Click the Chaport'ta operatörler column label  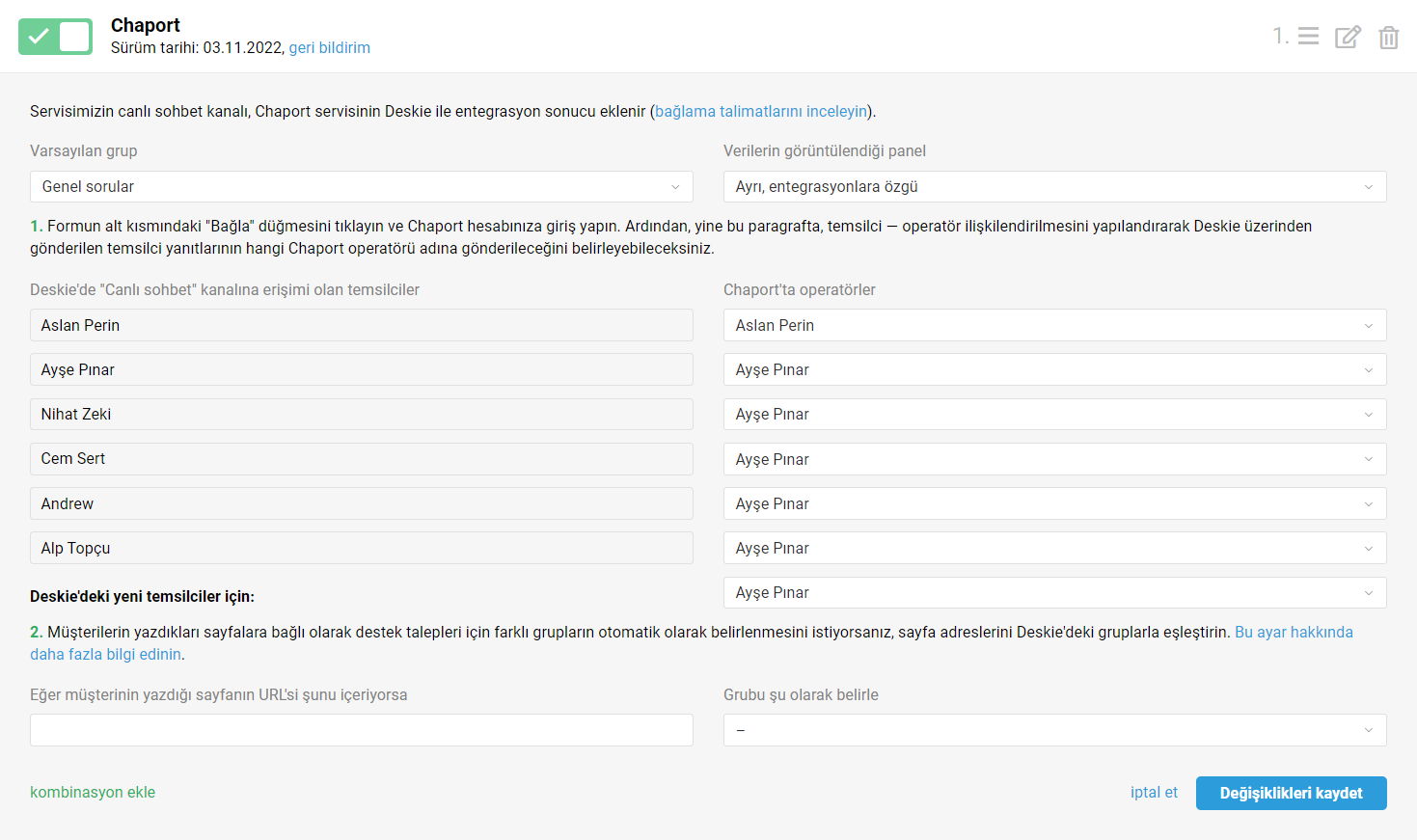point(800,289)
